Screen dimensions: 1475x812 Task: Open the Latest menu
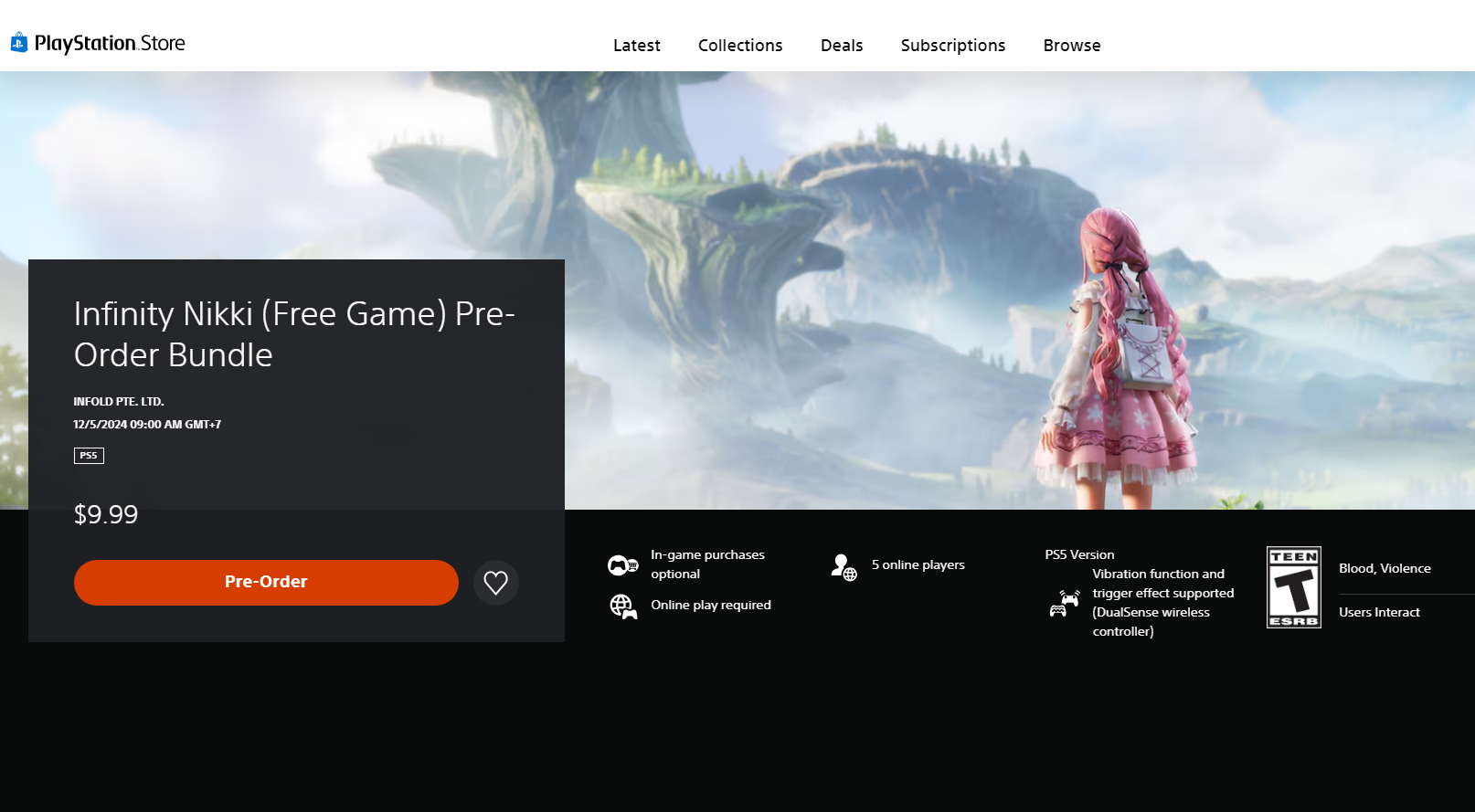tap(637, 46)
